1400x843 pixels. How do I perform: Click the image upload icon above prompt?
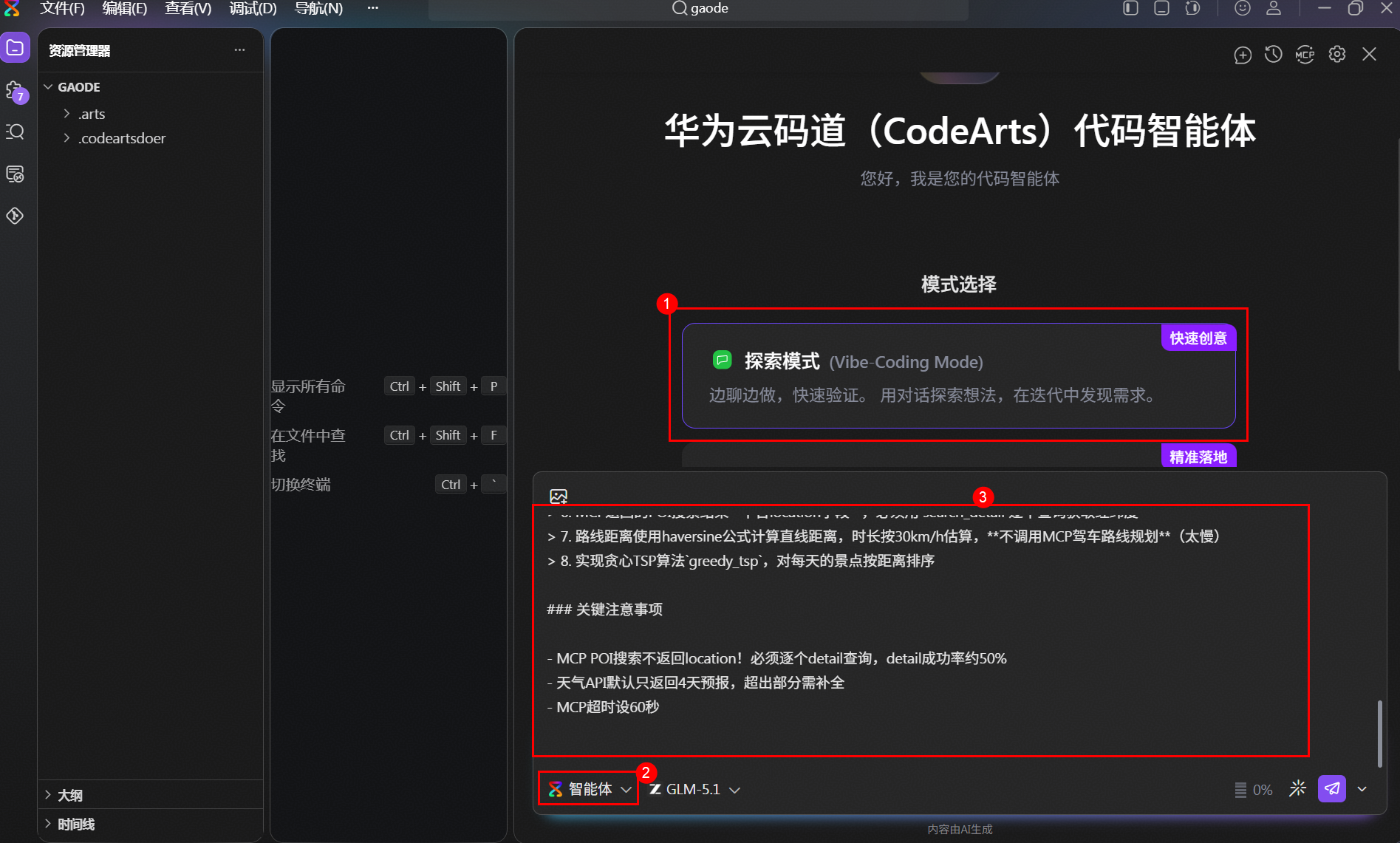coord(559,496)
